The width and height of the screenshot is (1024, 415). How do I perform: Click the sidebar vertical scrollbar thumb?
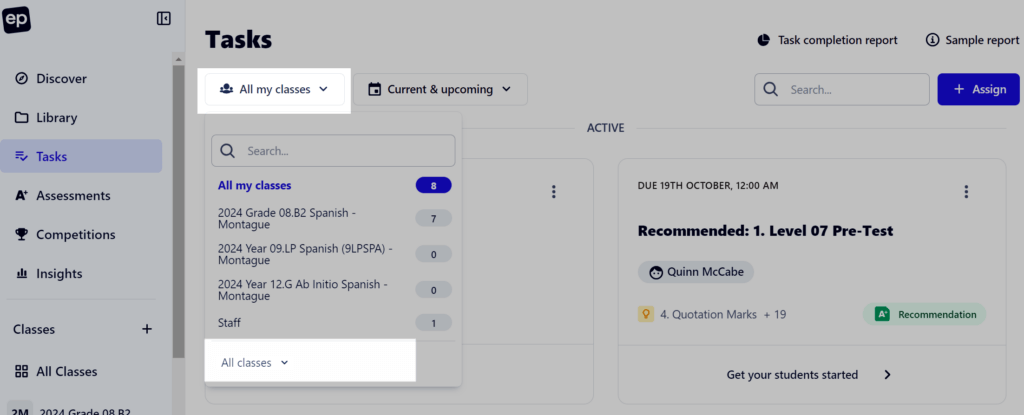tap(179, 210)
